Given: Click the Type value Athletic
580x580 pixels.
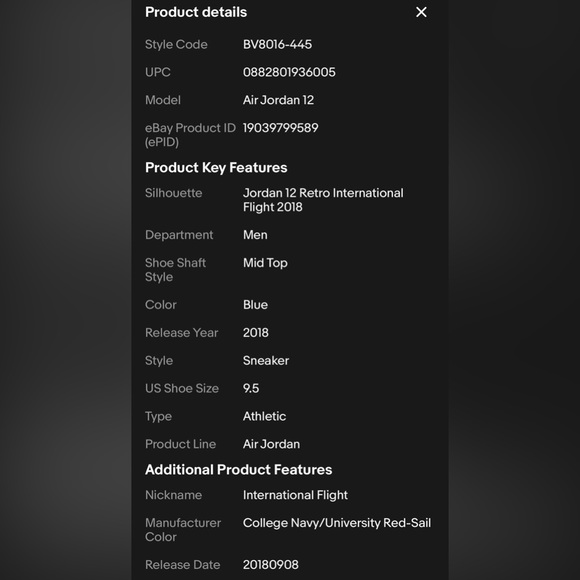Looking at the screenshot, I should pyautogui.click(x=264, y=417).
